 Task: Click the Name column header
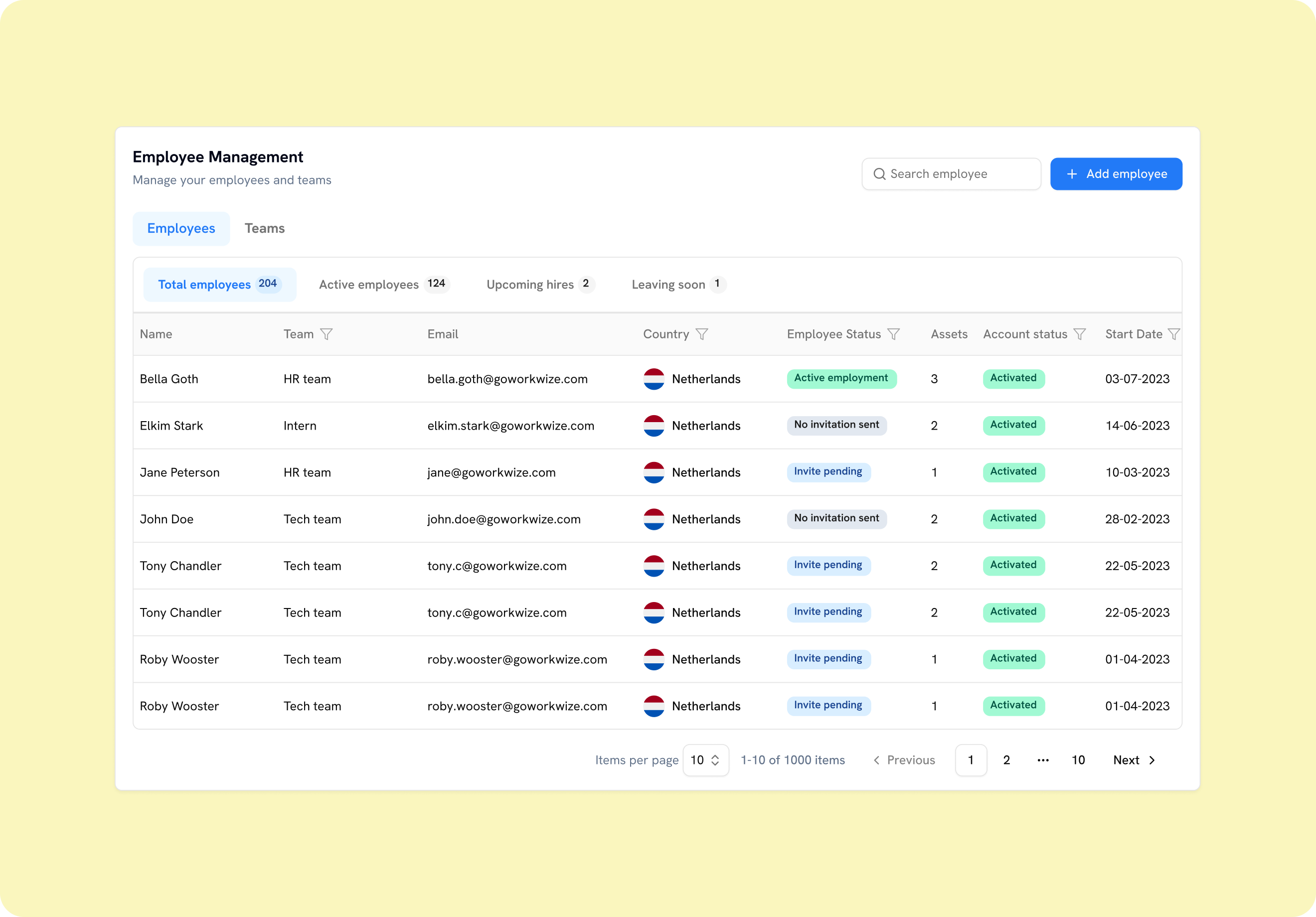pyautogui.click(x=156, y=334)
